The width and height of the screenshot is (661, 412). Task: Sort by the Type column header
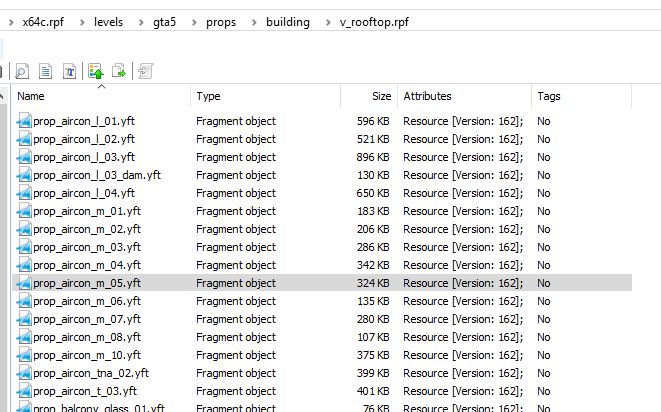click(x=265, y=96)
